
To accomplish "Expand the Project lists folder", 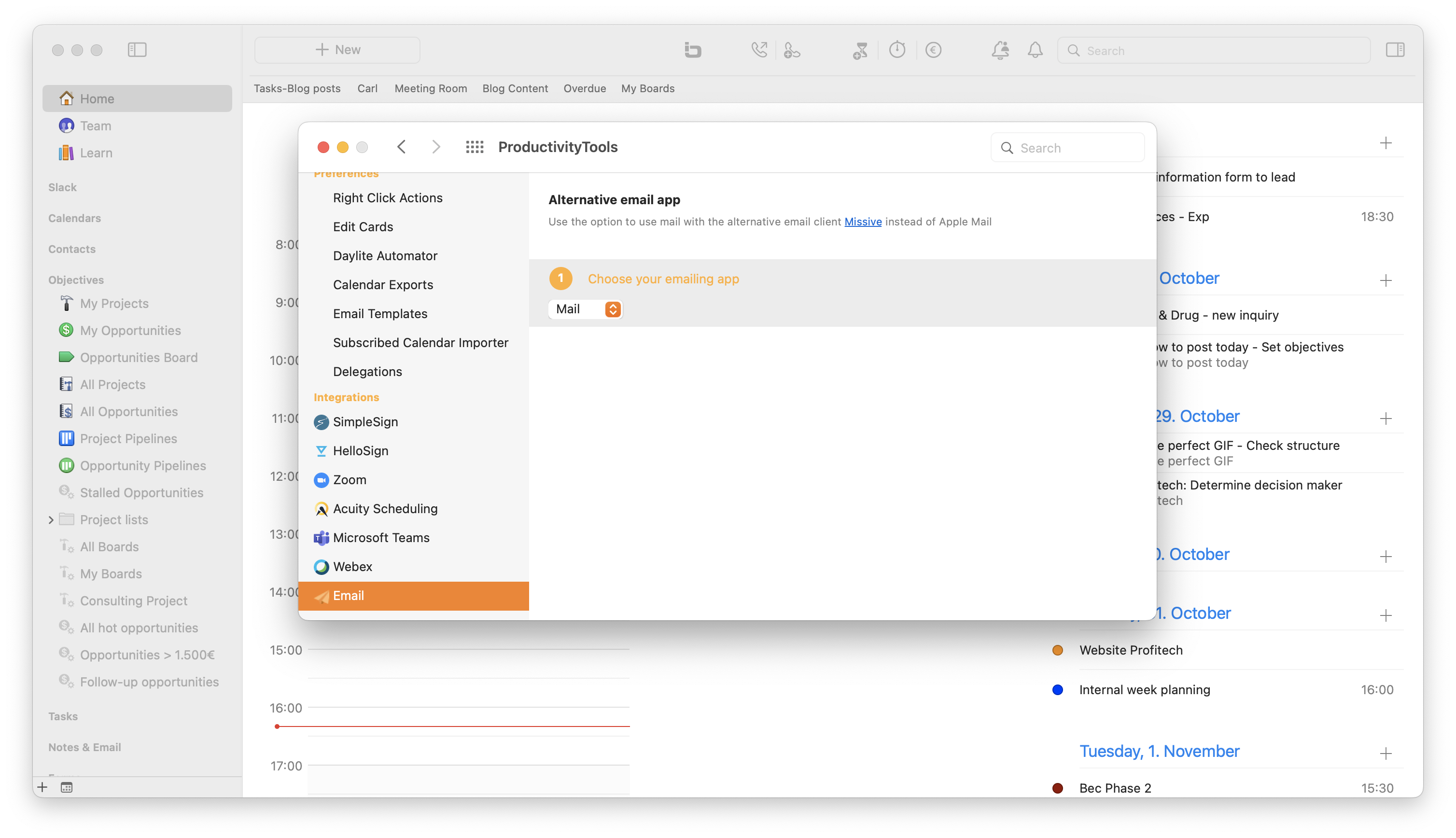I will [x=51, y=520].
